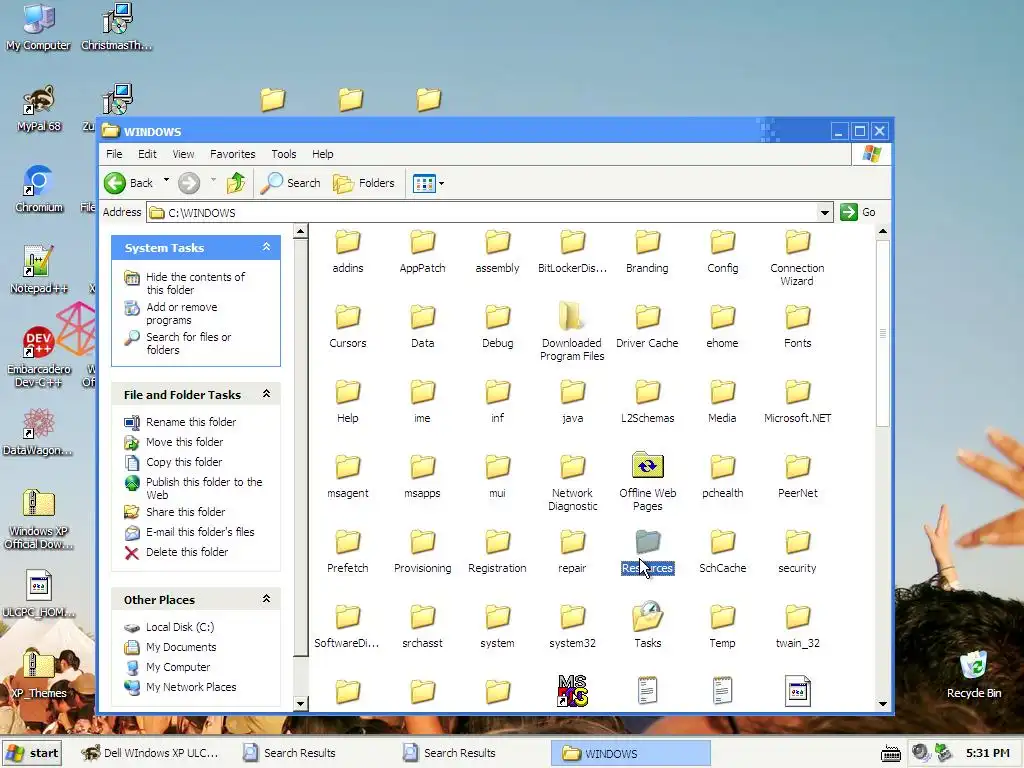Open the Search toolbar button
The width and height of the screenshot is (1024, 768).
tap(290, 183)
